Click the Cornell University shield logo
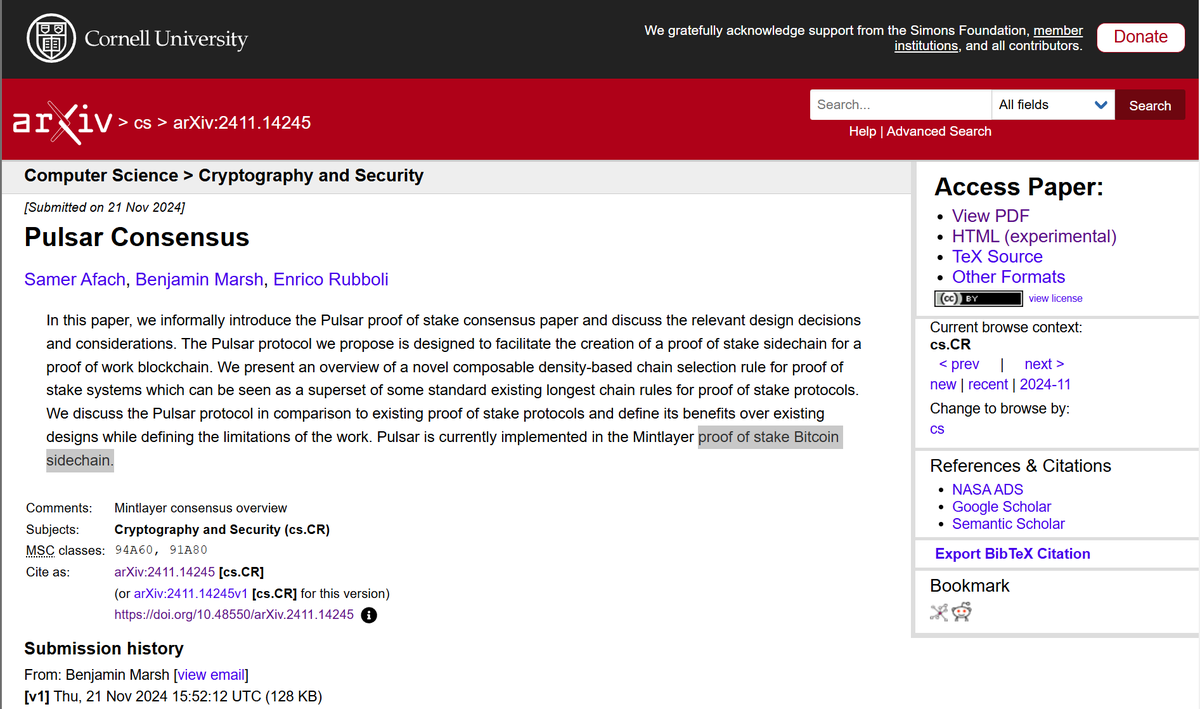The image size is (1200, 709). pyautogui.click(x=50, y=39)
